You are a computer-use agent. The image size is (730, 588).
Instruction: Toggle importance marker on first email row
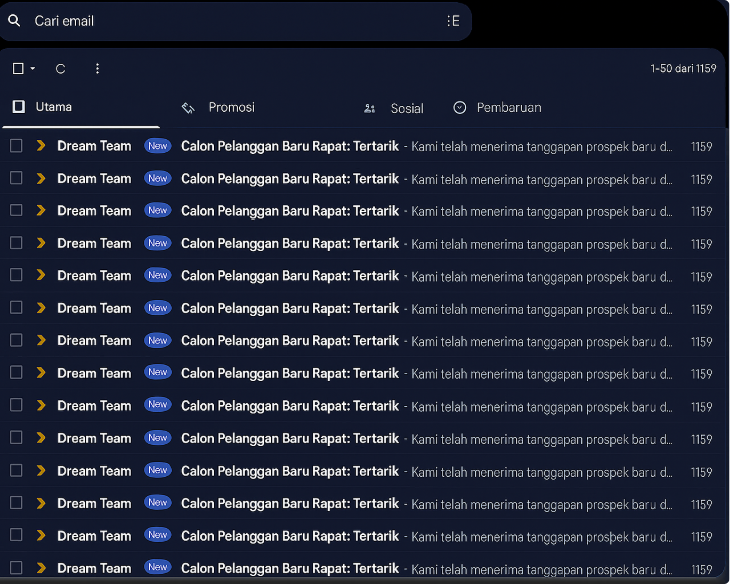click(41, 146)
